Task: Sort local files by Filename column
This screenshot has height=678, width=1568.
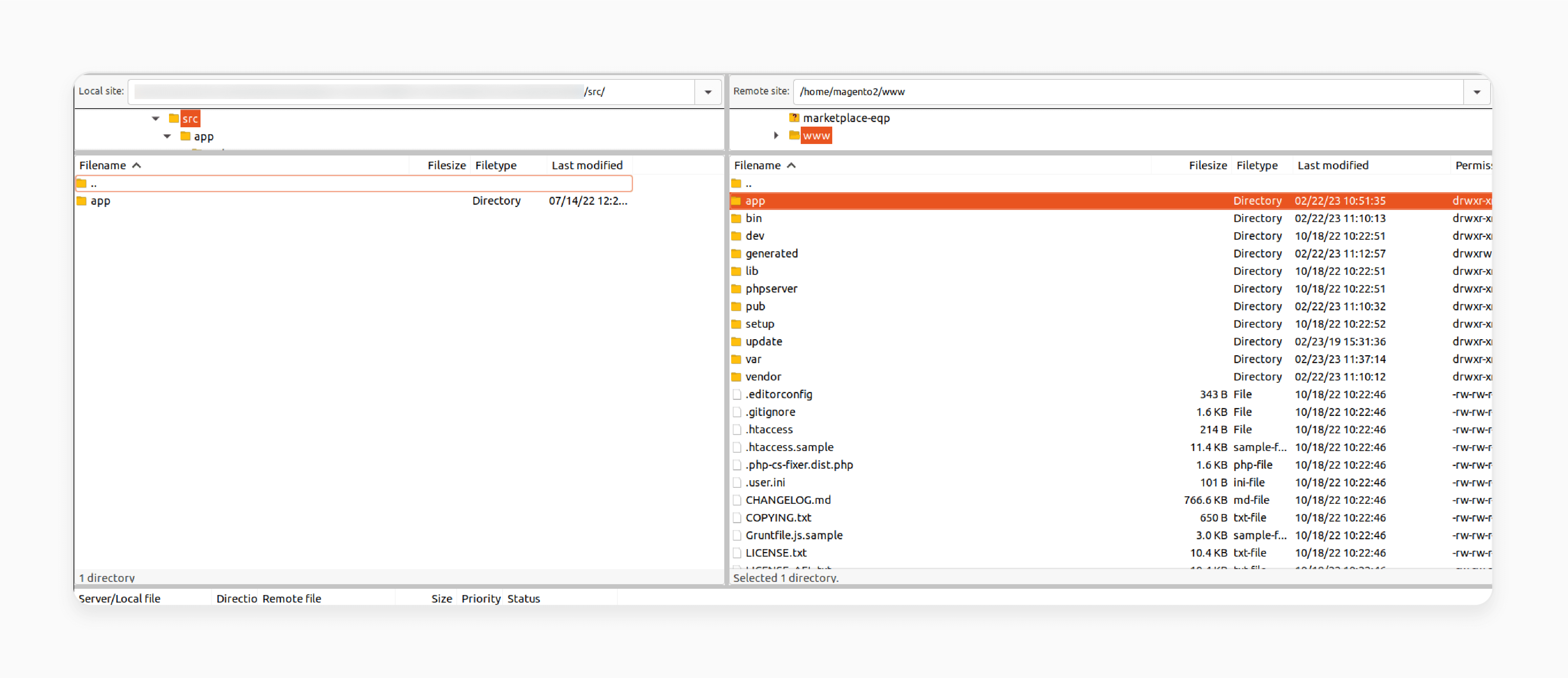Action: [x=242, y=166]
